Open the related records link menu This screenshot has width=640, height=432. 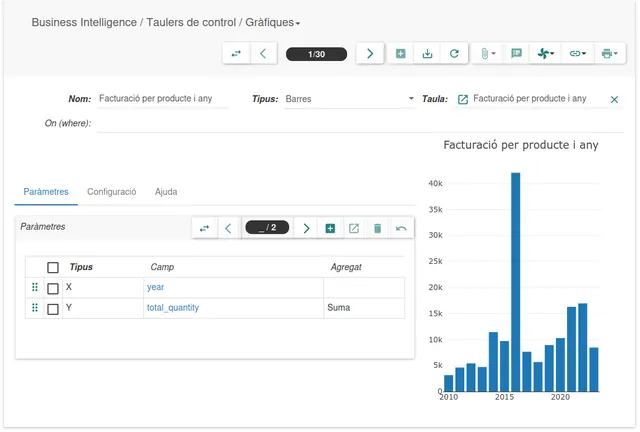click(x=578, y=53)
